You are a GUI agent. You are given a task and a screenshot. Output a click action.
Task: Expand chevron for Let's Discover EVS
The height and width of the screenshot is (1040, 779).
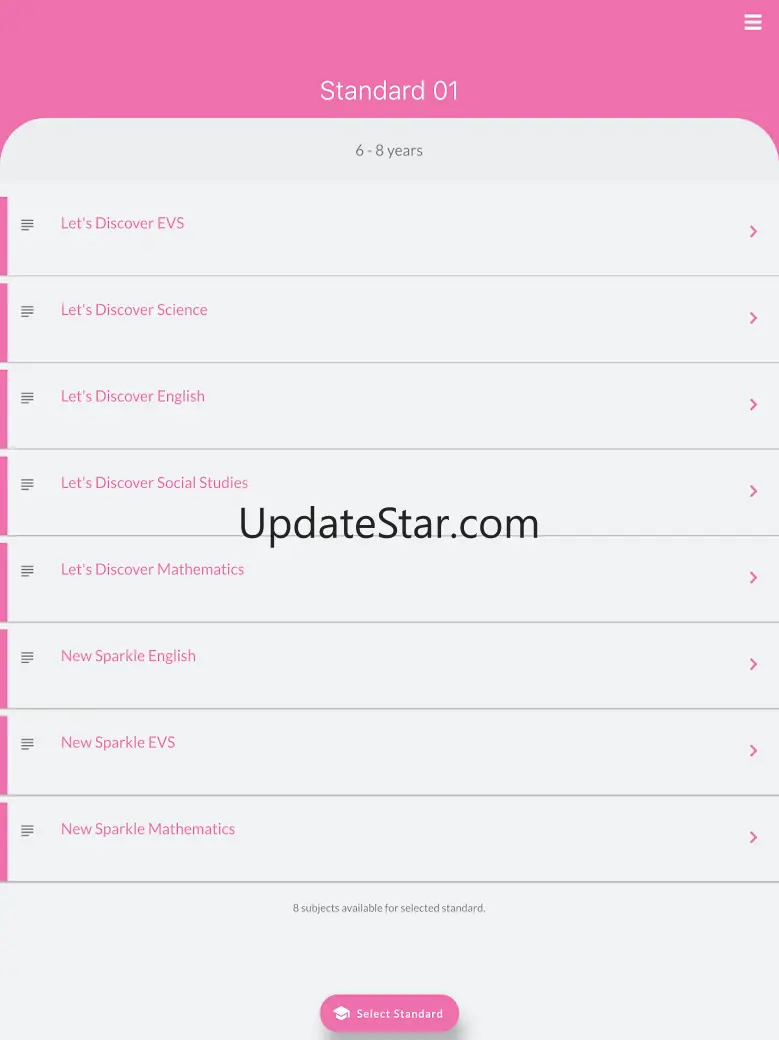click(x=753, y=231)
